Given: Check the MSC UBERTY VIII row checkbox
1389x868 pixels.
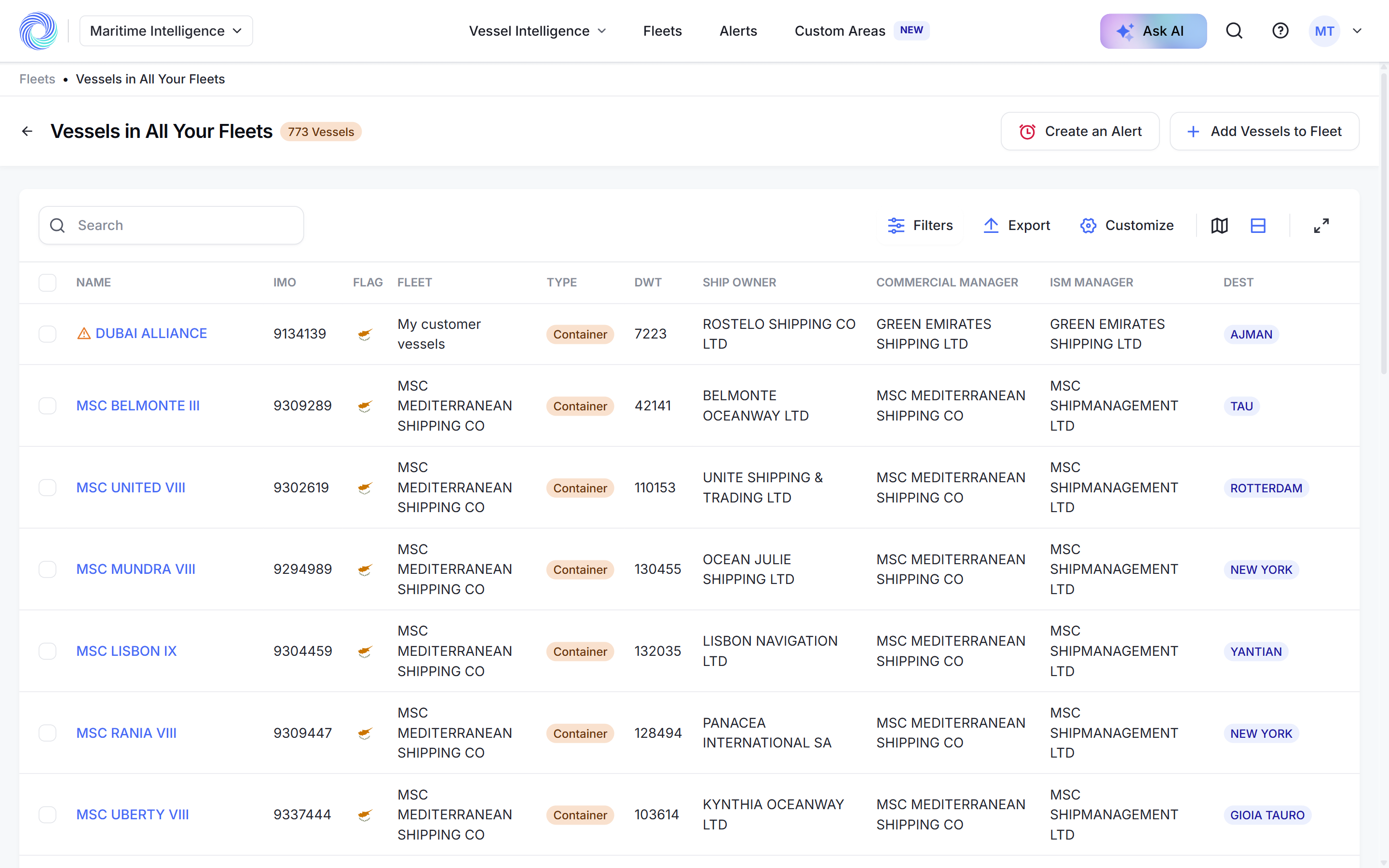Looking at the screenshot, I should tap(48, 814).
